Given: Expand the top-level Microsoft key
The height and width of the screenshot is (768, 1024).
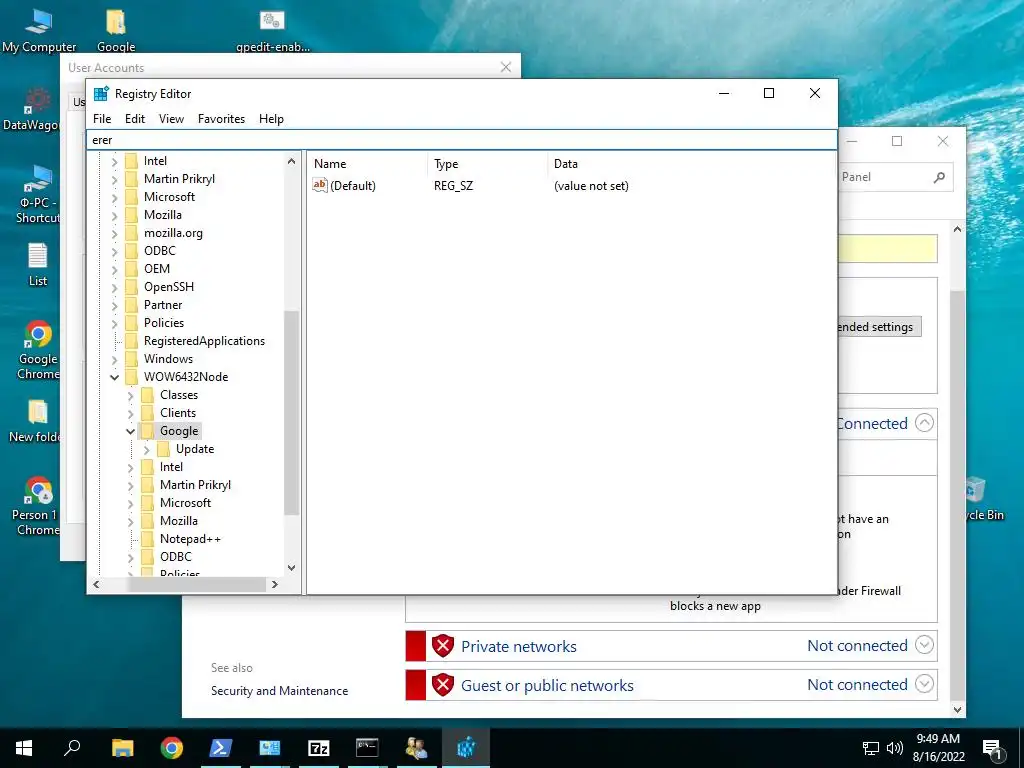Looking at the screenshot, I should pyautogui.click(x=114, y=197).
